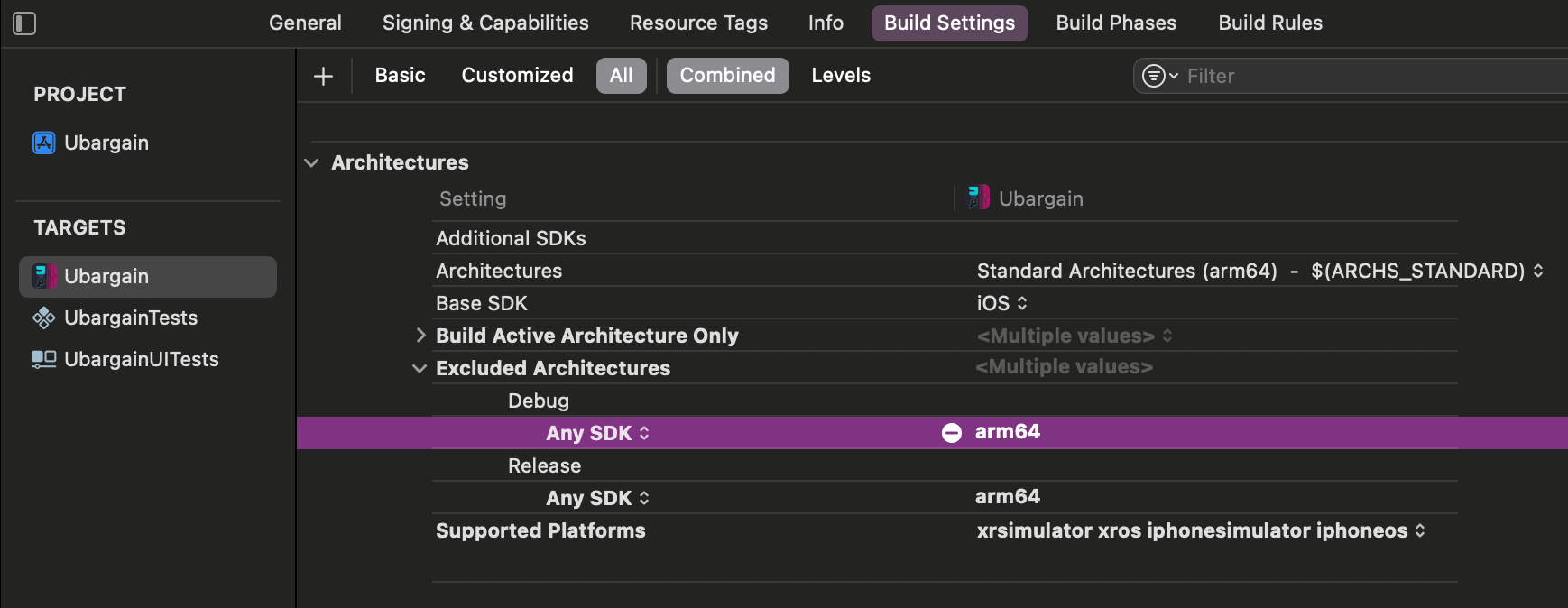Show only Basic build settings
This screenshot has height=608, width=1568.
[x=400, y=76]
